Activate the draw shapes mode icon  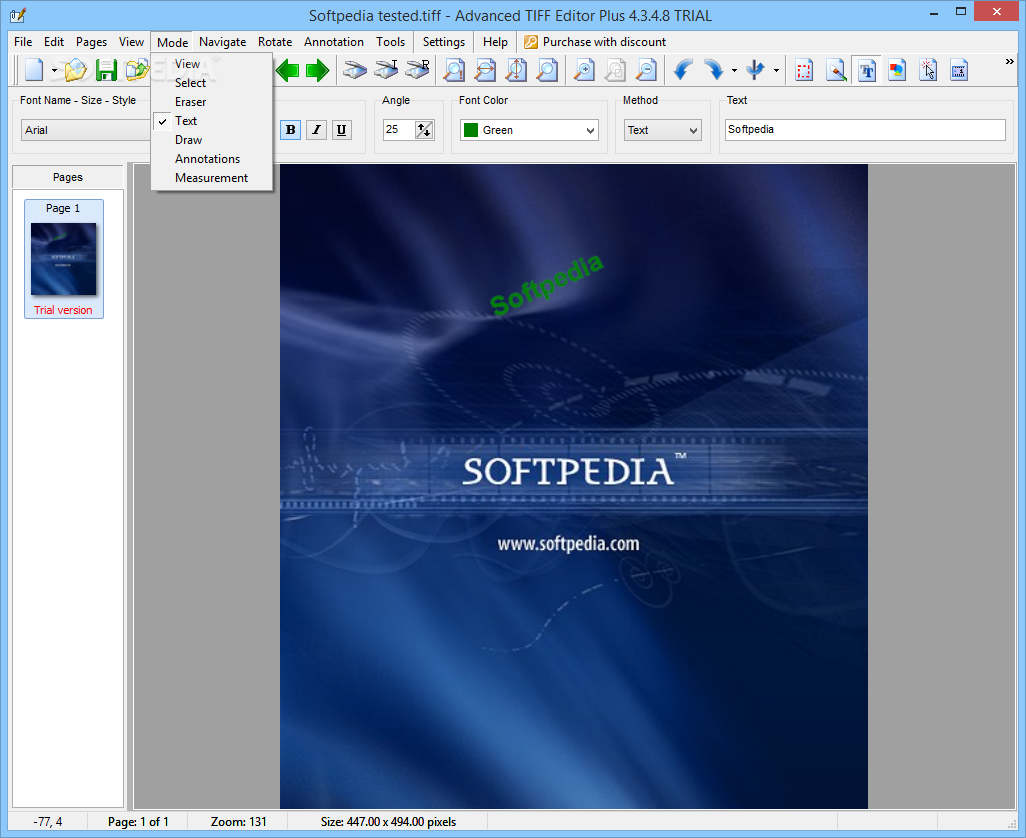[897, 70]
